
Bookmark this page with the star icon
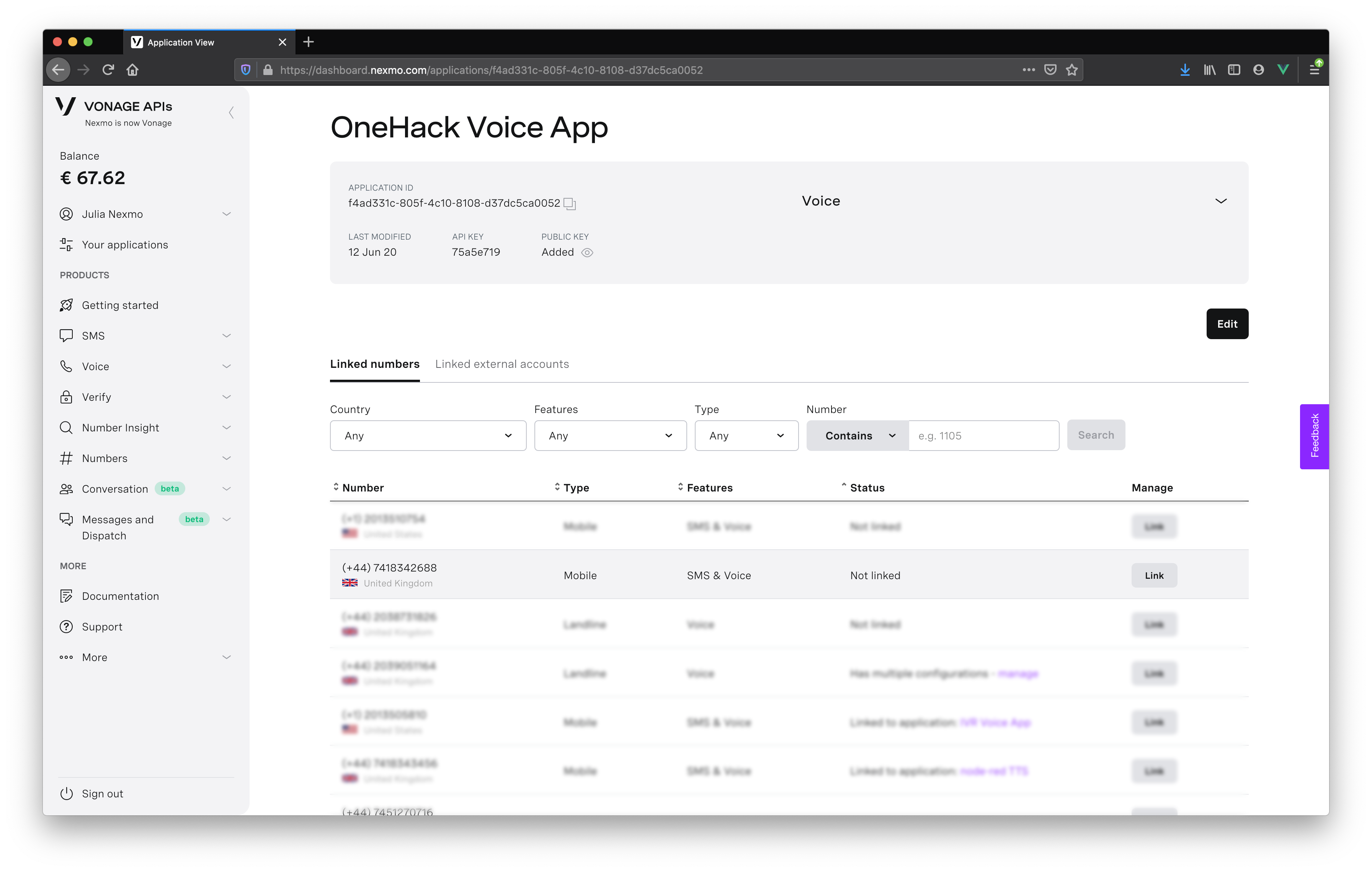[1072, 70]
